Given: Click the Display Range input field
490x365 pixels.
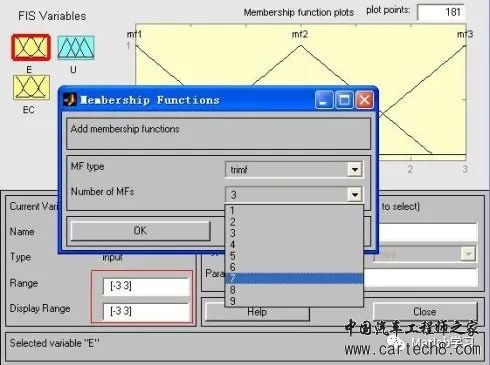Looking at the screenshot, I should coord(146,311).
